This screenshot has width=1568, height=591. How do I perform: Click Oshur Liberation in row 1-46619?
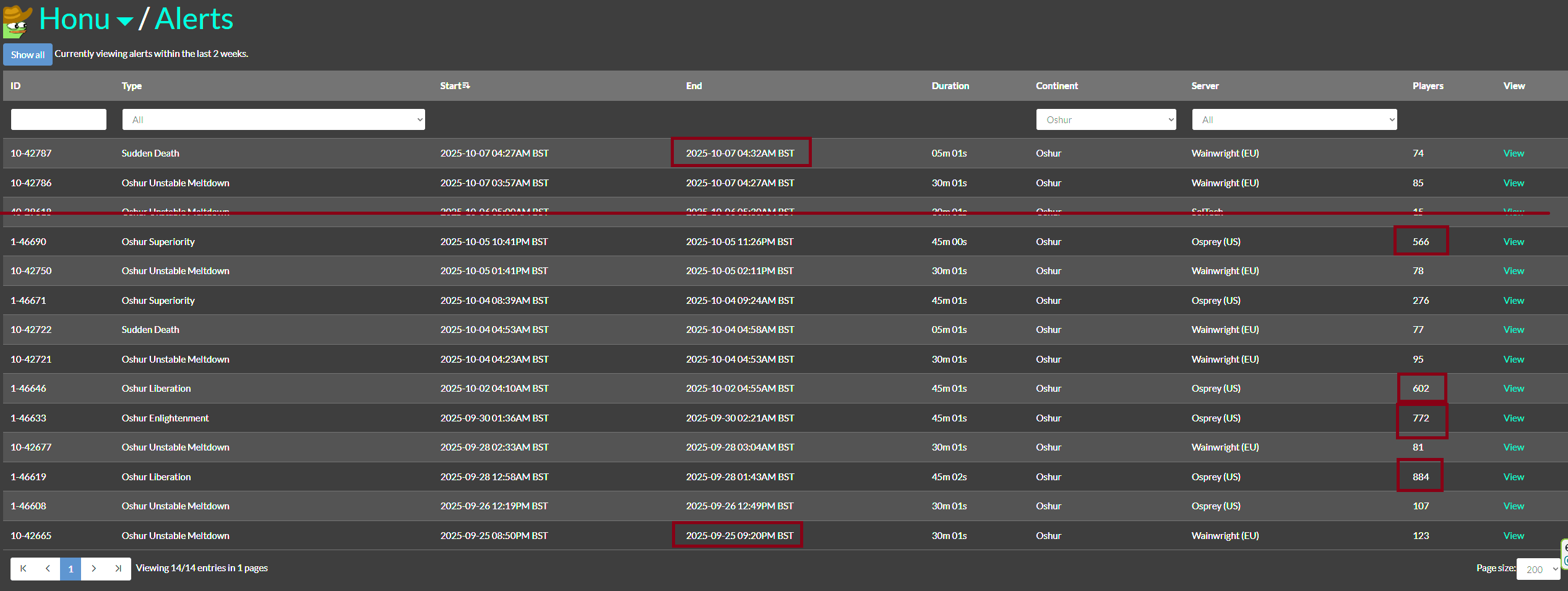coord(156,477)
